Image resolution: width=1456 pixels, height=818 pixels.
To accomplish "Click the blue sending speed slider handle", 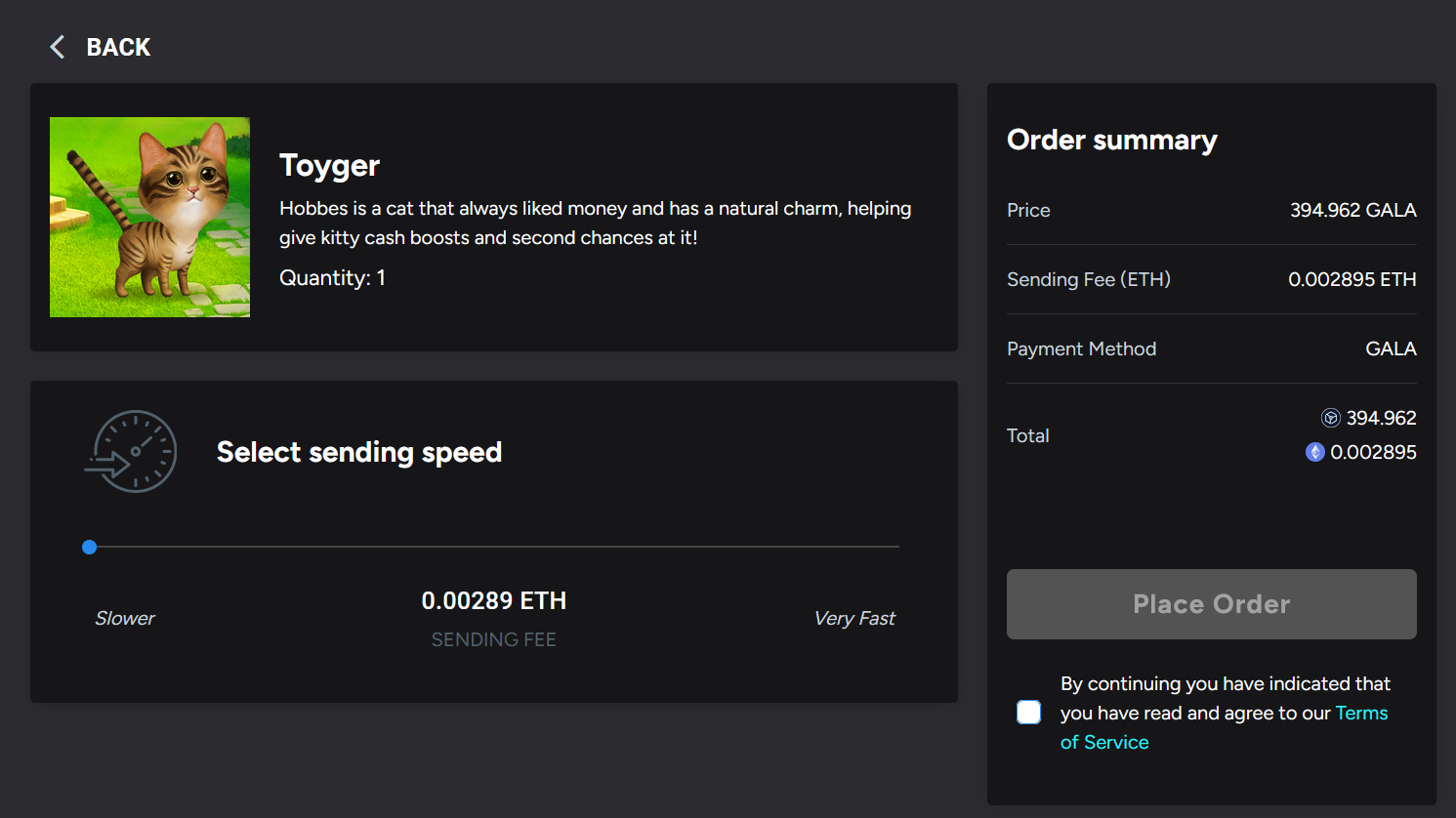I will (x=90, y=547).
